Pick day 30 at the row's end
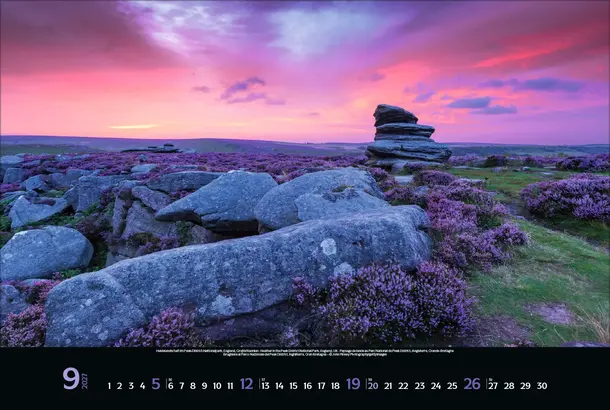Screen dimensions: 610x410 [541, 385]
